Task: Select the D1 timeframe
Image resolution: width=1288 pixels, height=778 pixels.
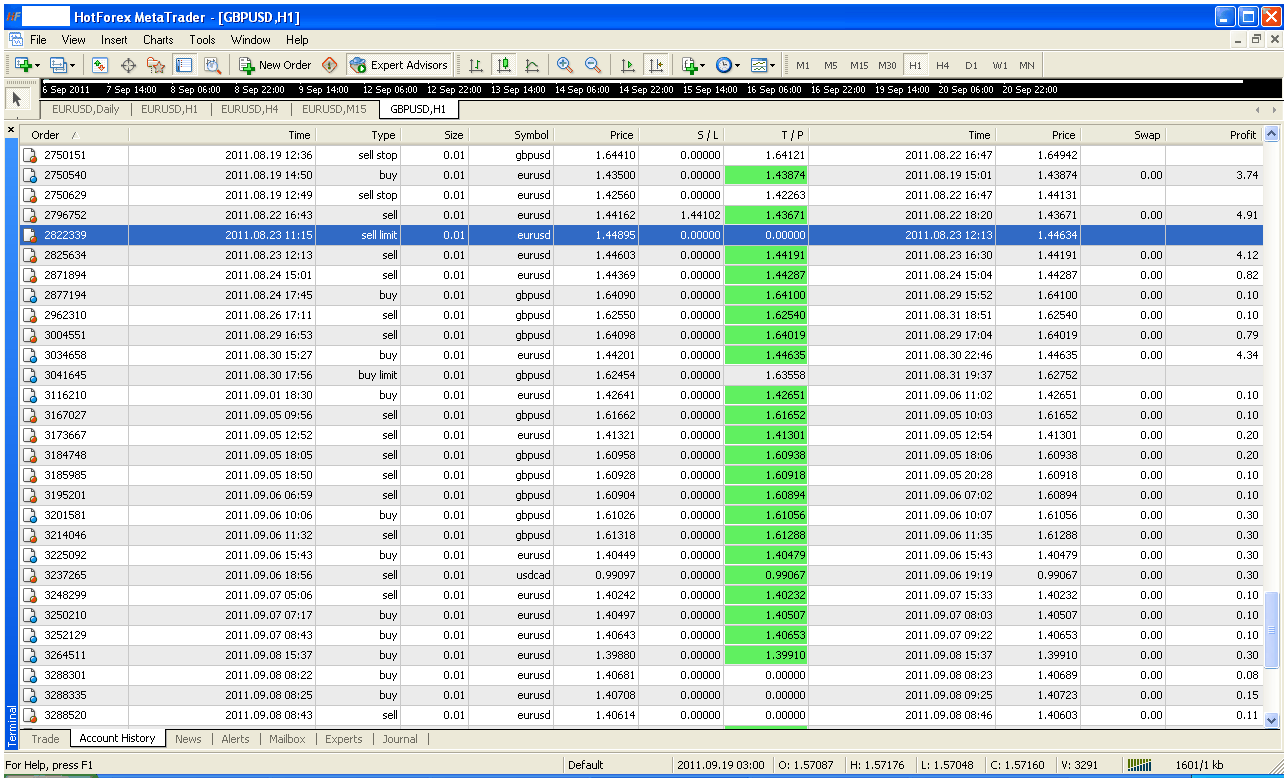Action: (x=971, y=66)
